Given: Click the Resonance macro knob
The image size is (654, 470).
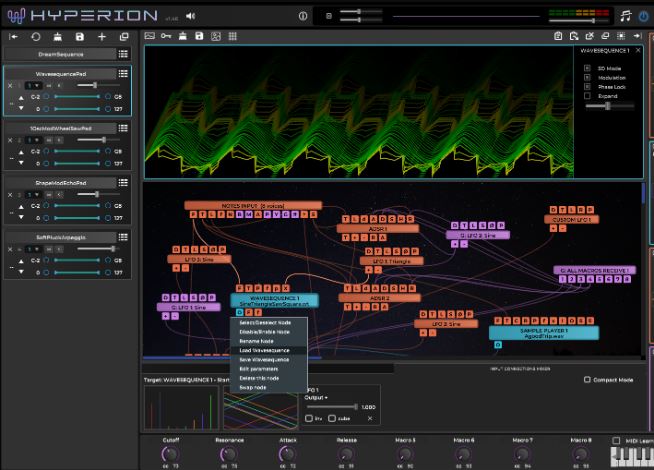Looking at the screenshot, I should 229,454.
